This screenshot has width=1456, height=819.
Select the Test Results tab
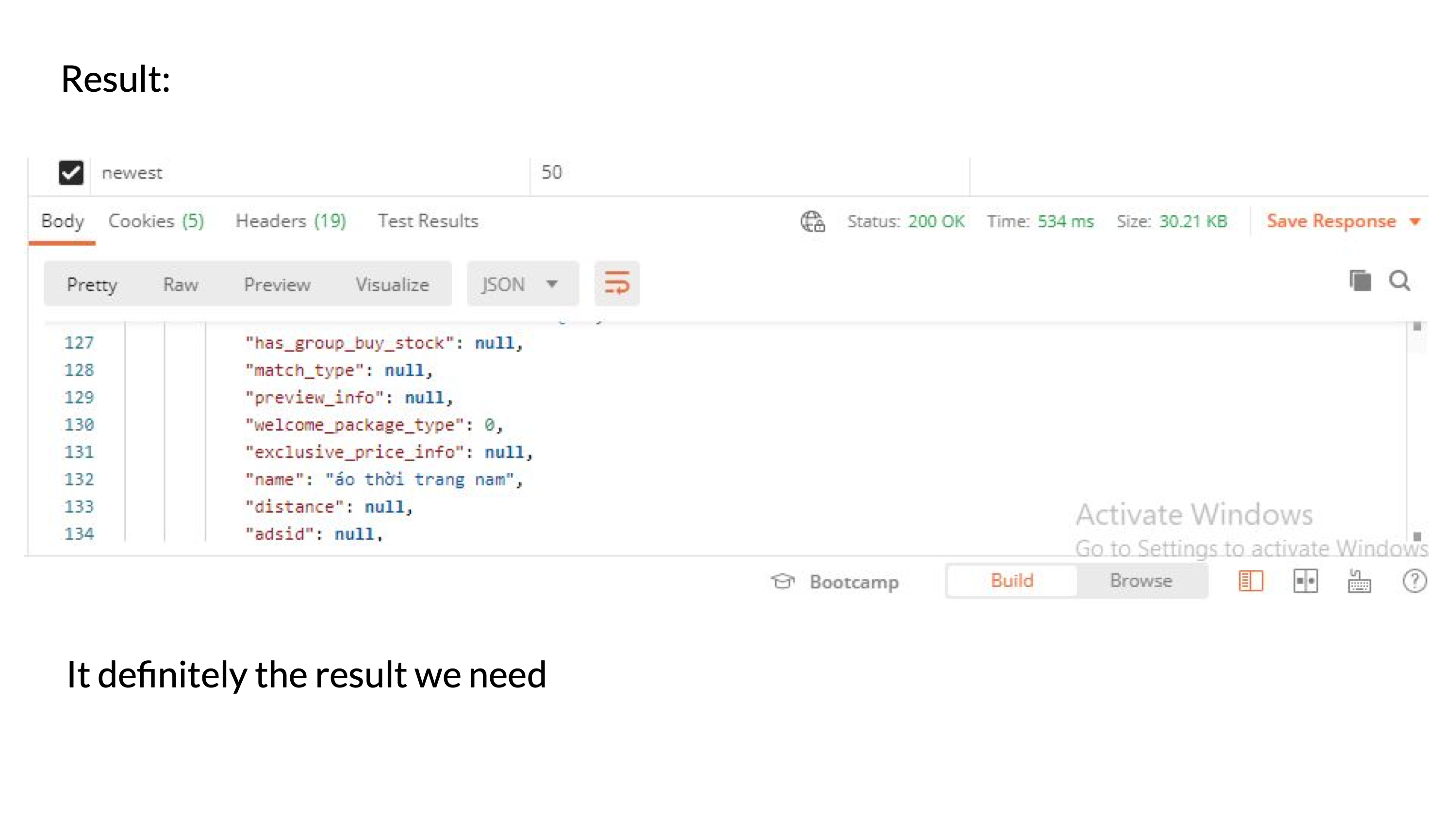[428, 221]
